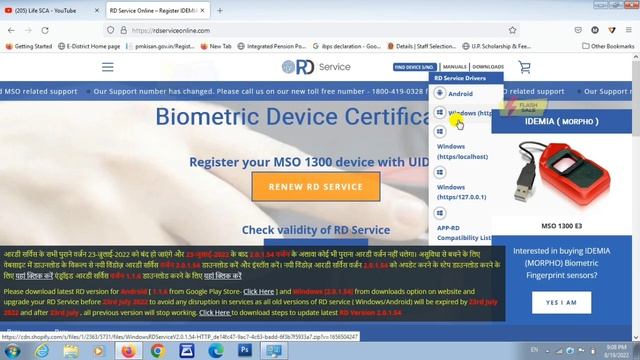Open Photoshop from taskbar

click(245, 350)
